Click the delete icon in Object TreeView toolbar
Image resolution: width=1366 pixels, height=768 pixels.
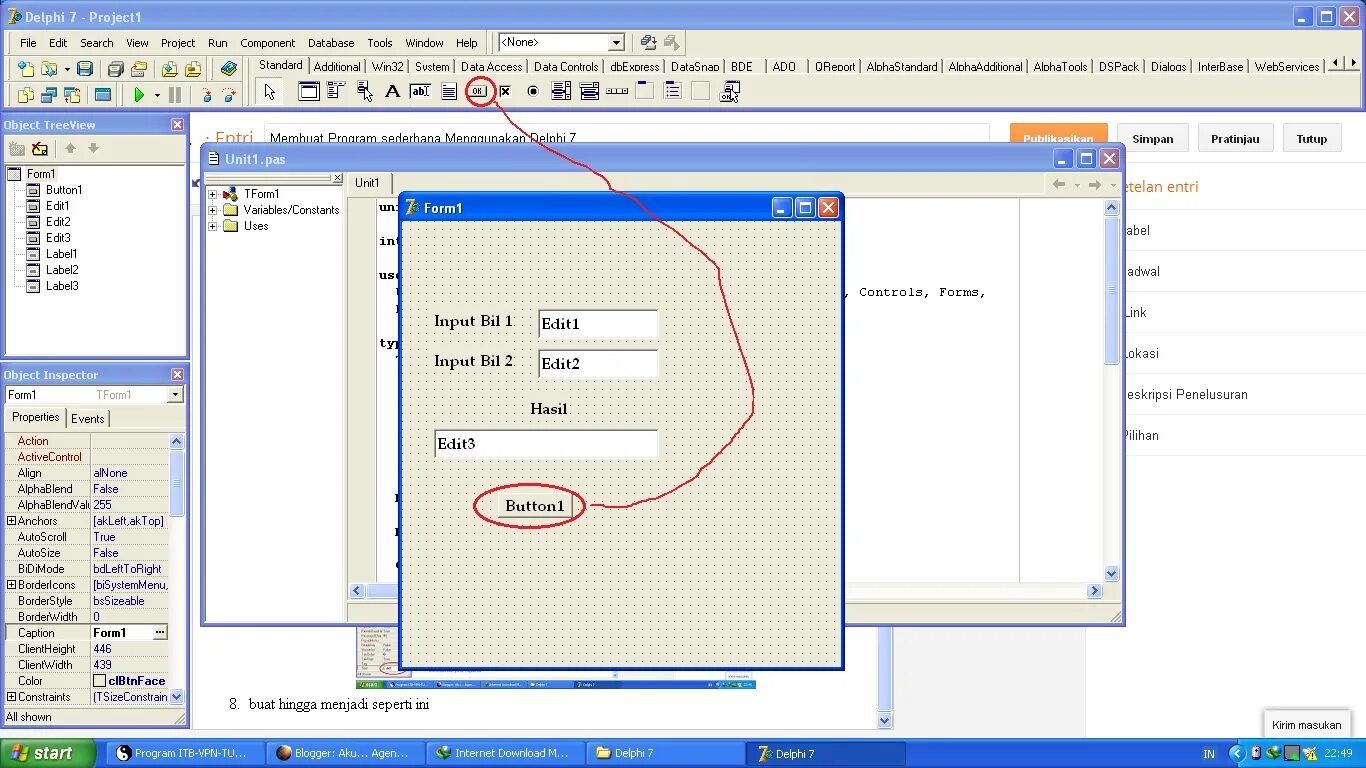pos(40,149)
